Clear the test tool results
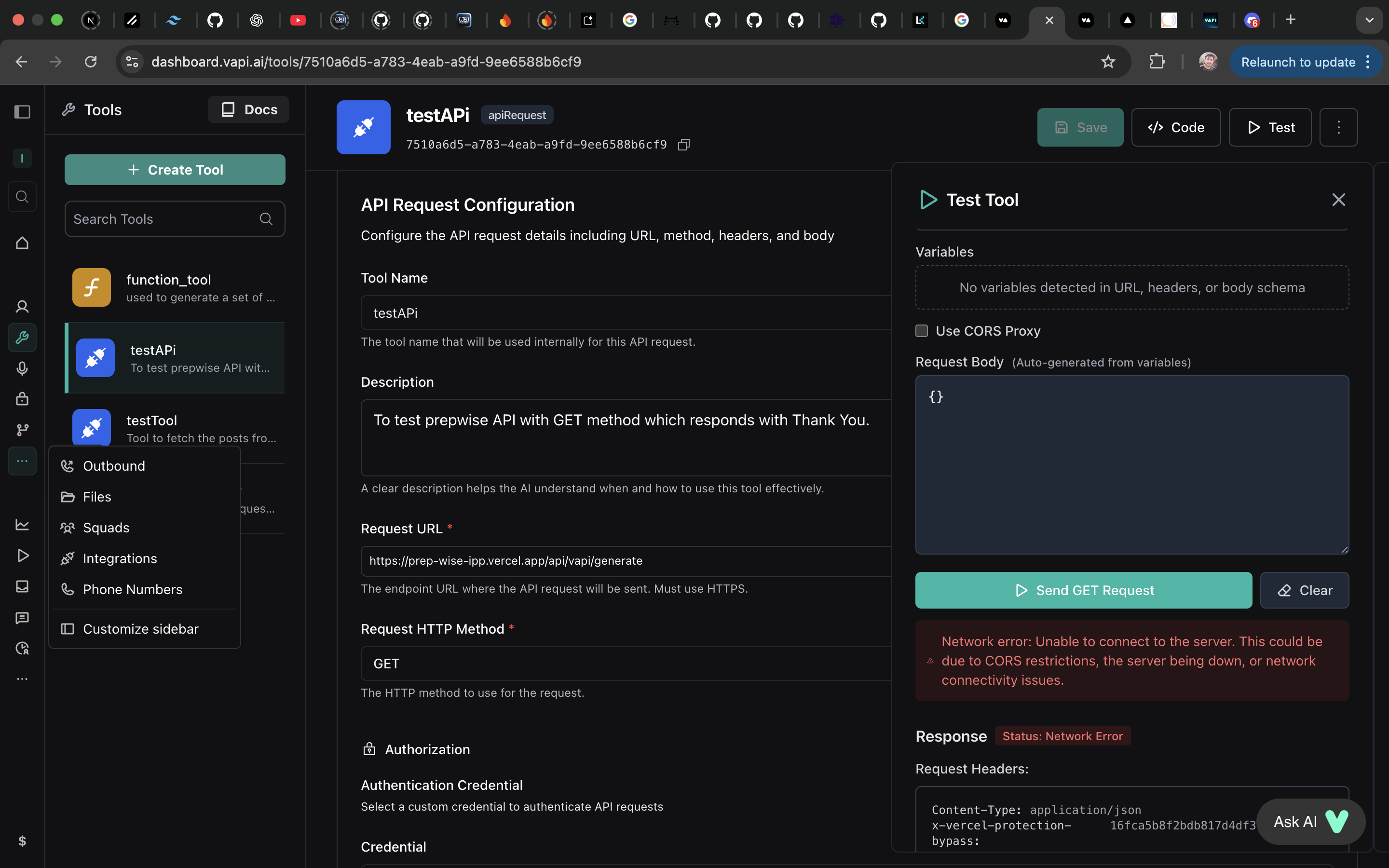This screenshot has width=1389, height=868. click(x=1304, y=590)
